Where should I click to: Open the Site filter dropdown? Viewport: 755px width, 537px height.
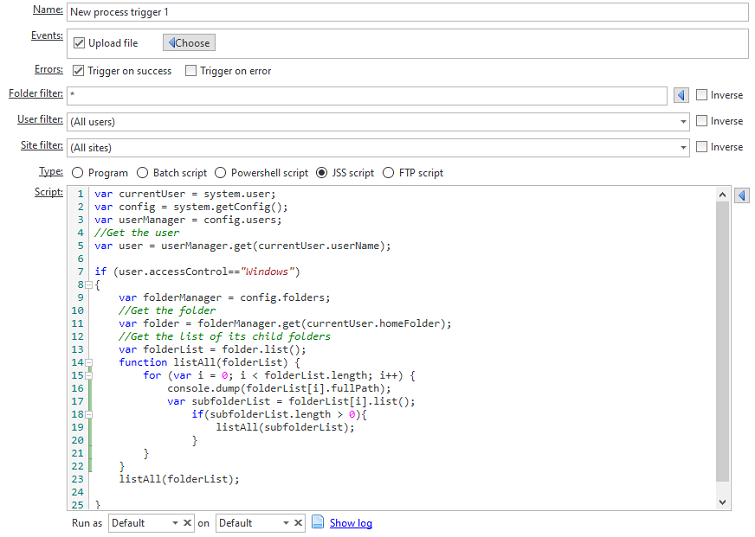(683, 147)
